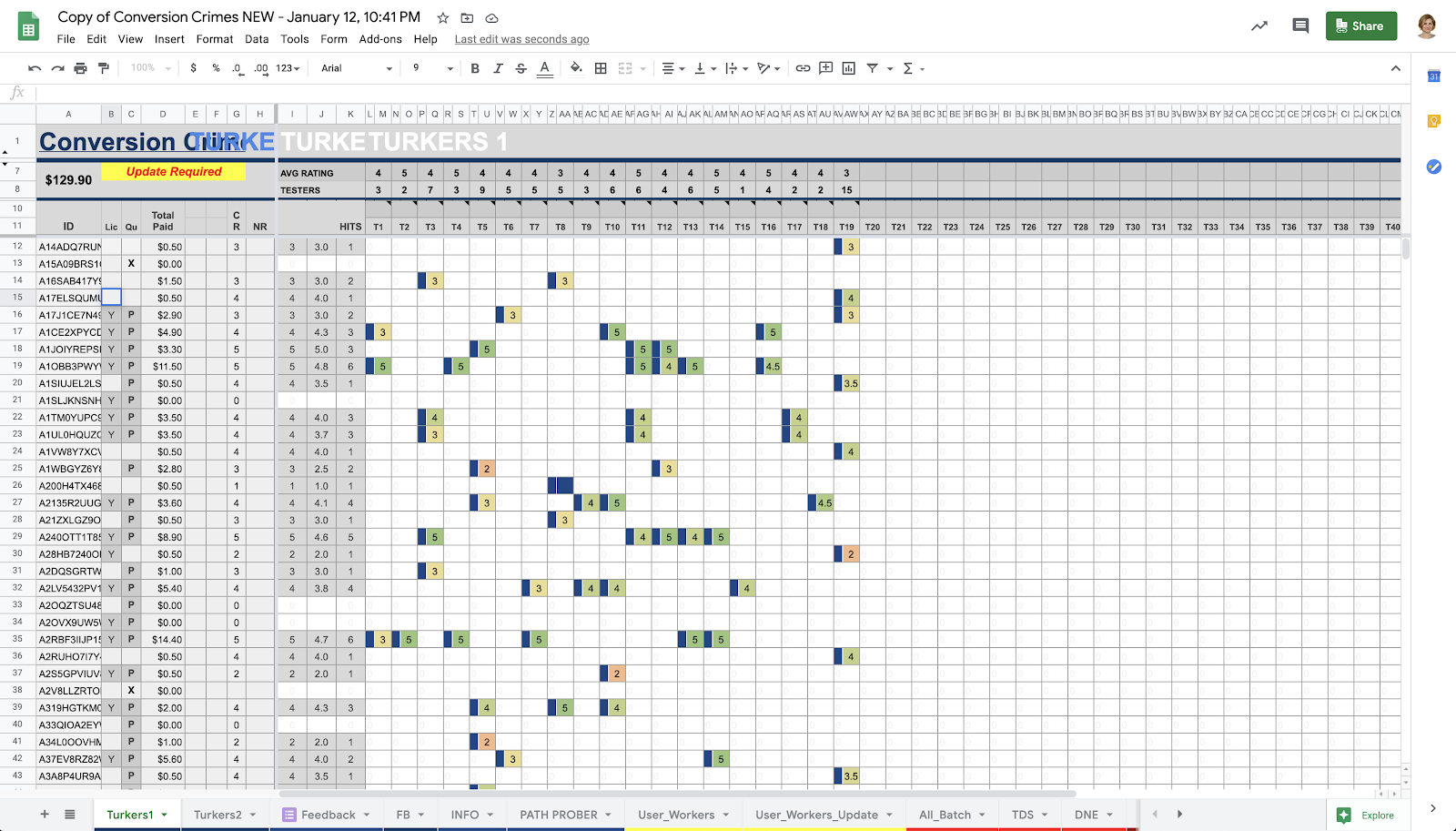Click the Undo icon in toolbar
This screenshot has width=1456, height=831.
(35, 68)
